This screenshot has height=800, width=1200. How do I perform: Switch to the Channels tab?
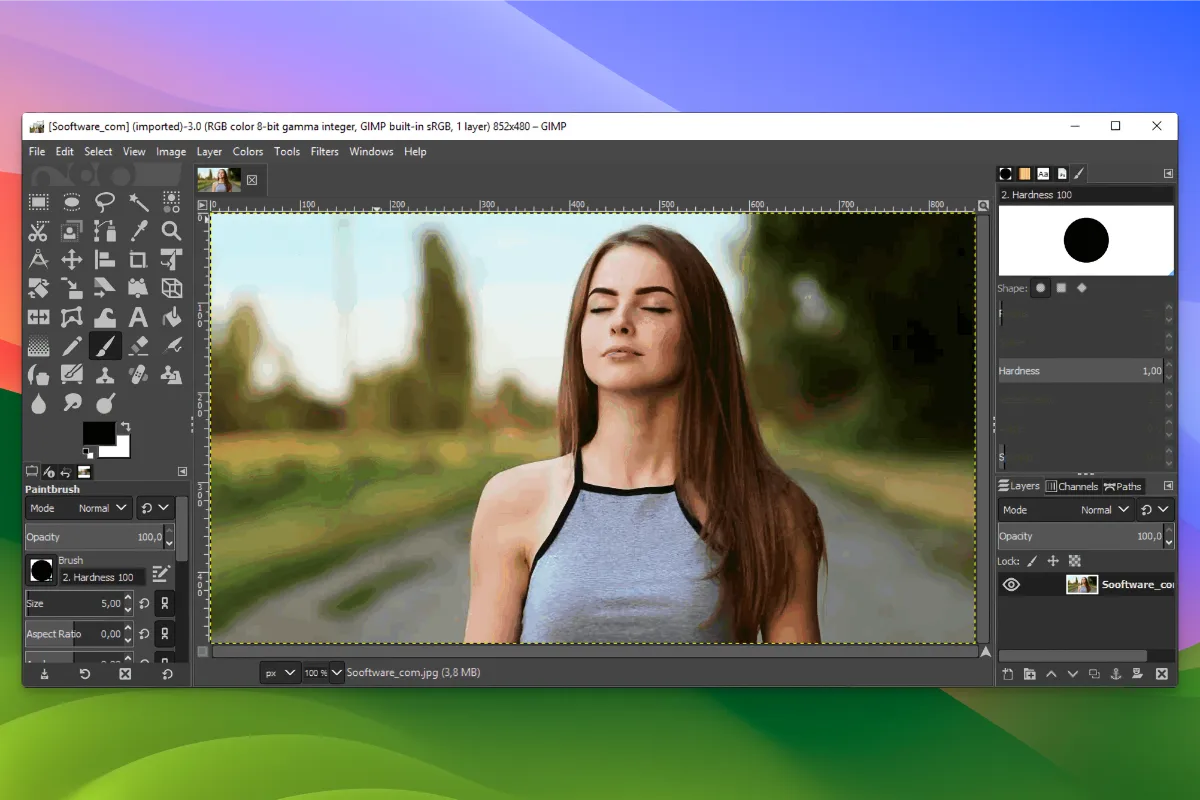(1072, 487)
